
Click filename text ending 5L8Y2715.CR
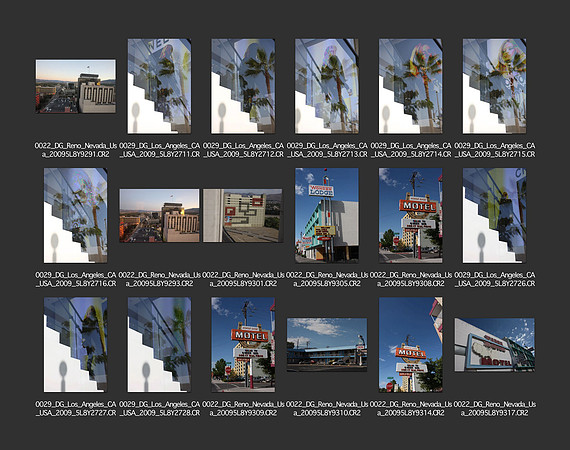pyautogui.click(x=494, y=150)
